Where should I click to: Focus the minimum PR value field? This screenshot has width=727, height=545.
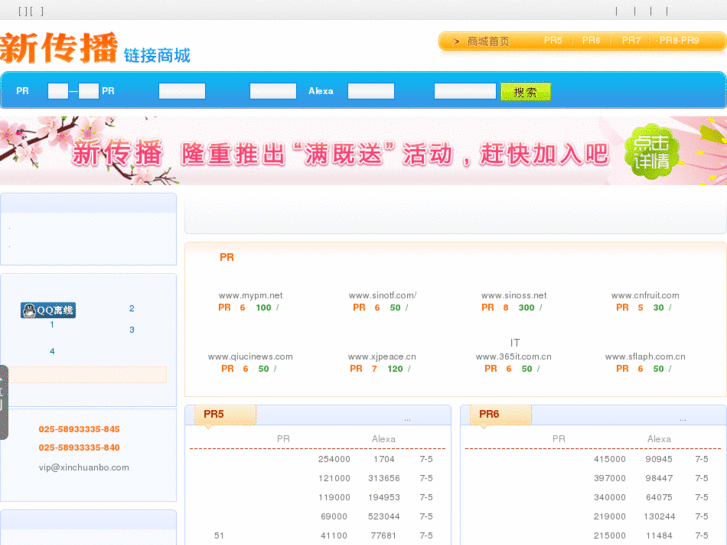click(x=58, y=91)
